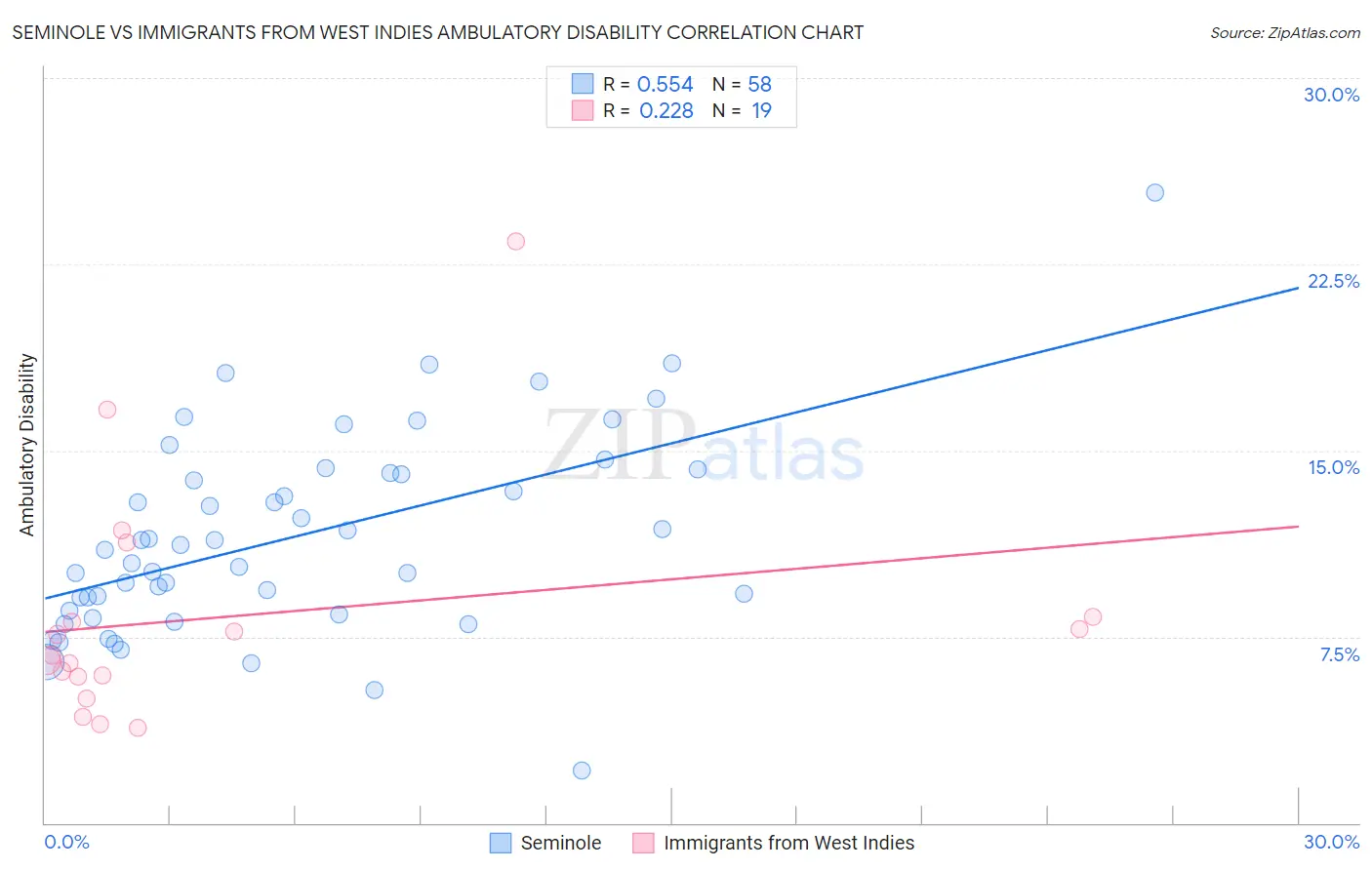Select the Immigrants from West Indies legend label

click(x=789, y=843)
